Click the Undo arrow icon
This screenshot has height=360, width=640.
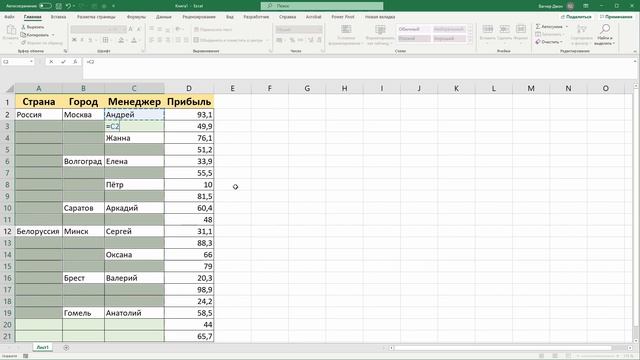68,6
